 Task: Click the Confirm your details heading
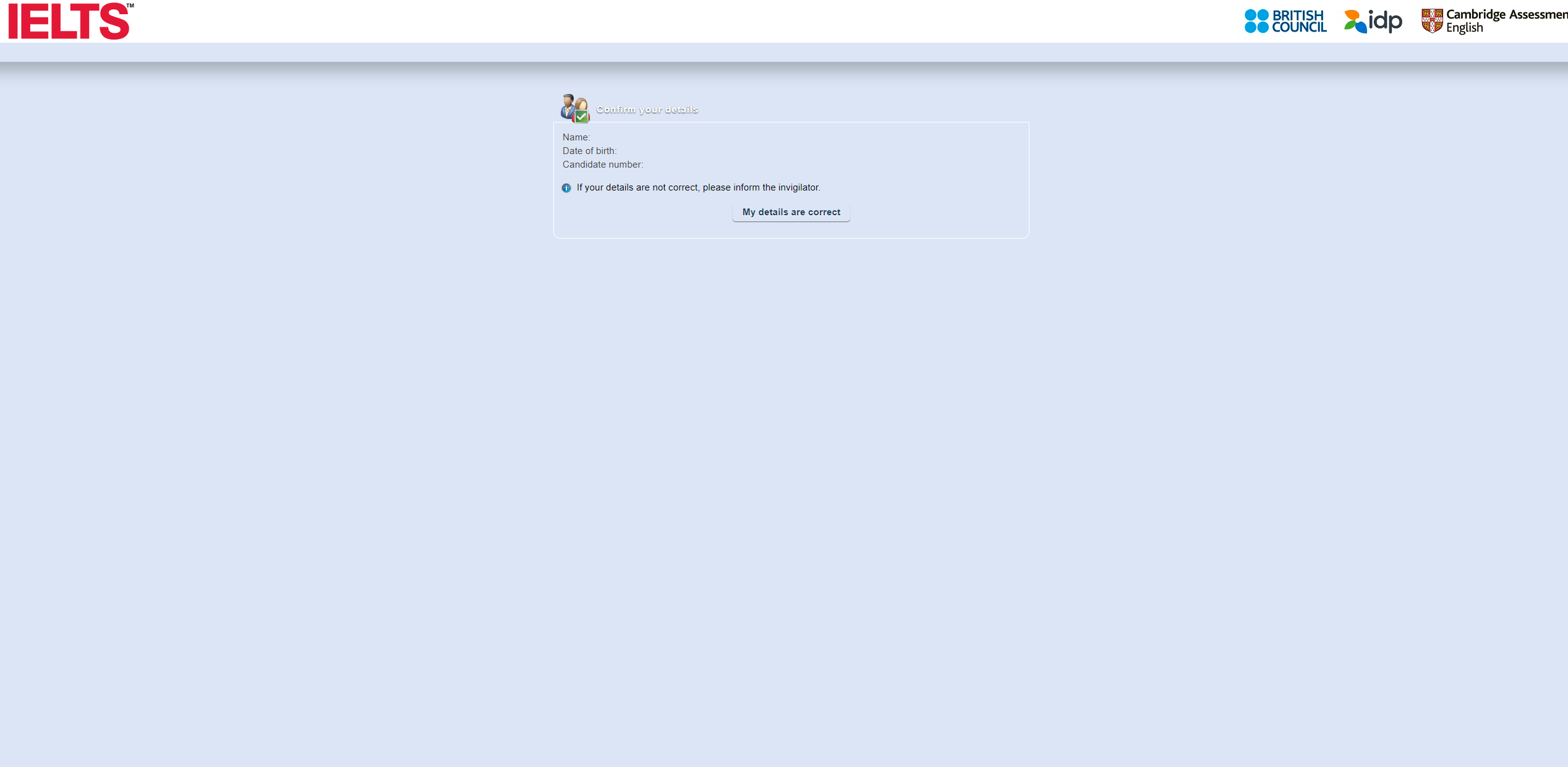647,109
